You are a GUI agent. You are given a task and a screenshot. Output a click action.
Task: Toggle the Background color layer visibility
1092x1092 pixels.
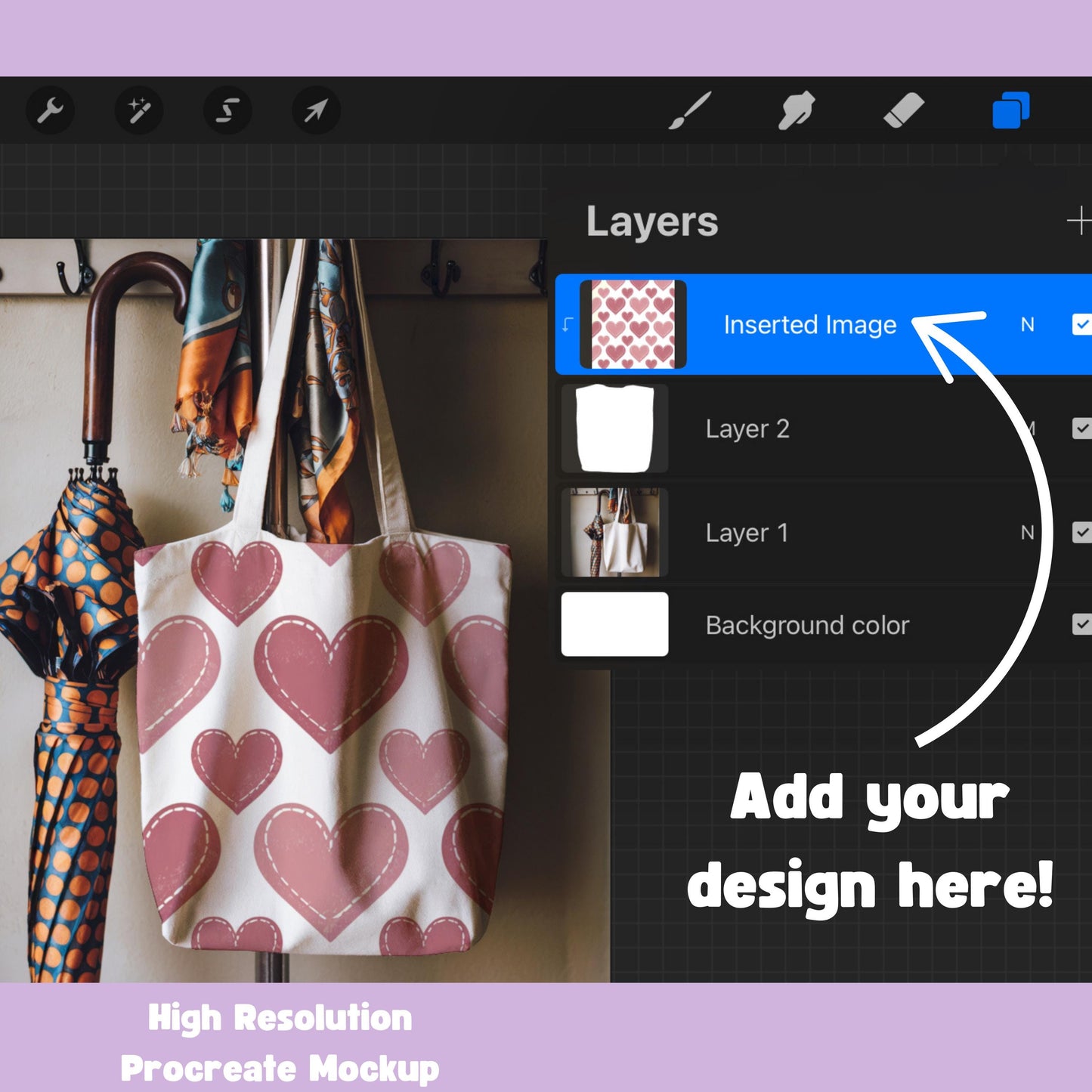coord(1082,625)
